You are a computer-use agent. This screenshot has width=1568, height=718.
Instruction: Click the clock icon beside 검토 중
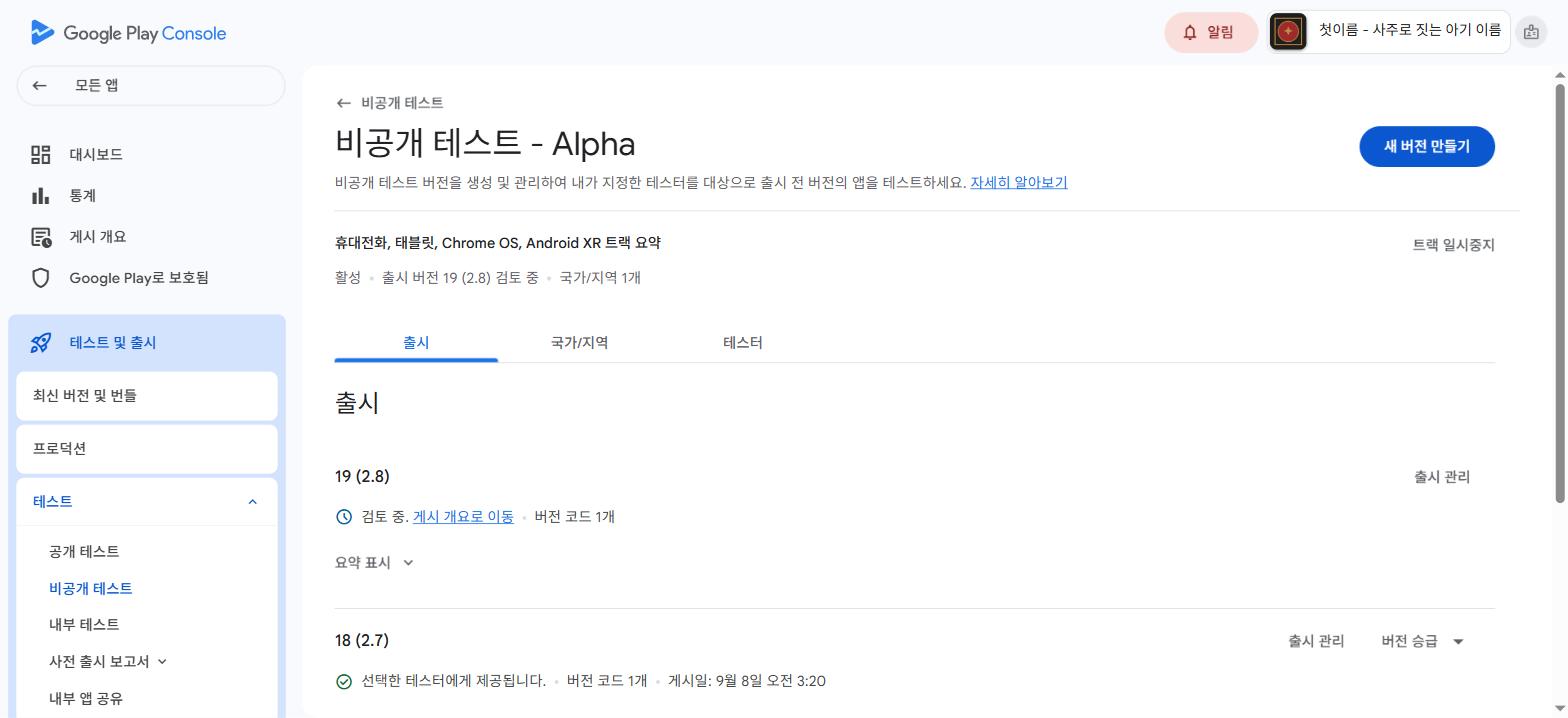click(x=344, y=517)
